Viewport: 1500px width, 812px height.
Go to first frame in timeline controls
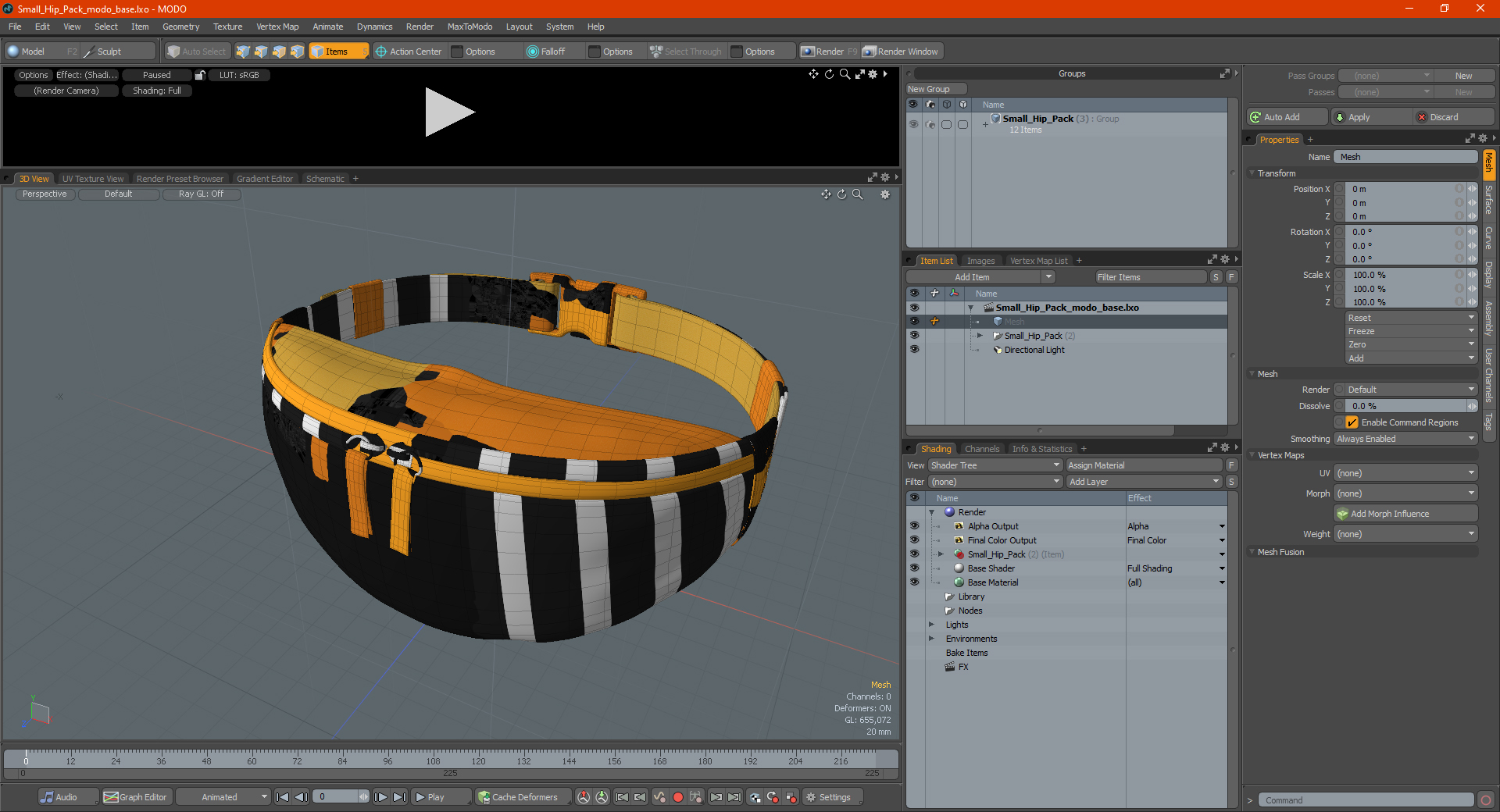(283, 797)
